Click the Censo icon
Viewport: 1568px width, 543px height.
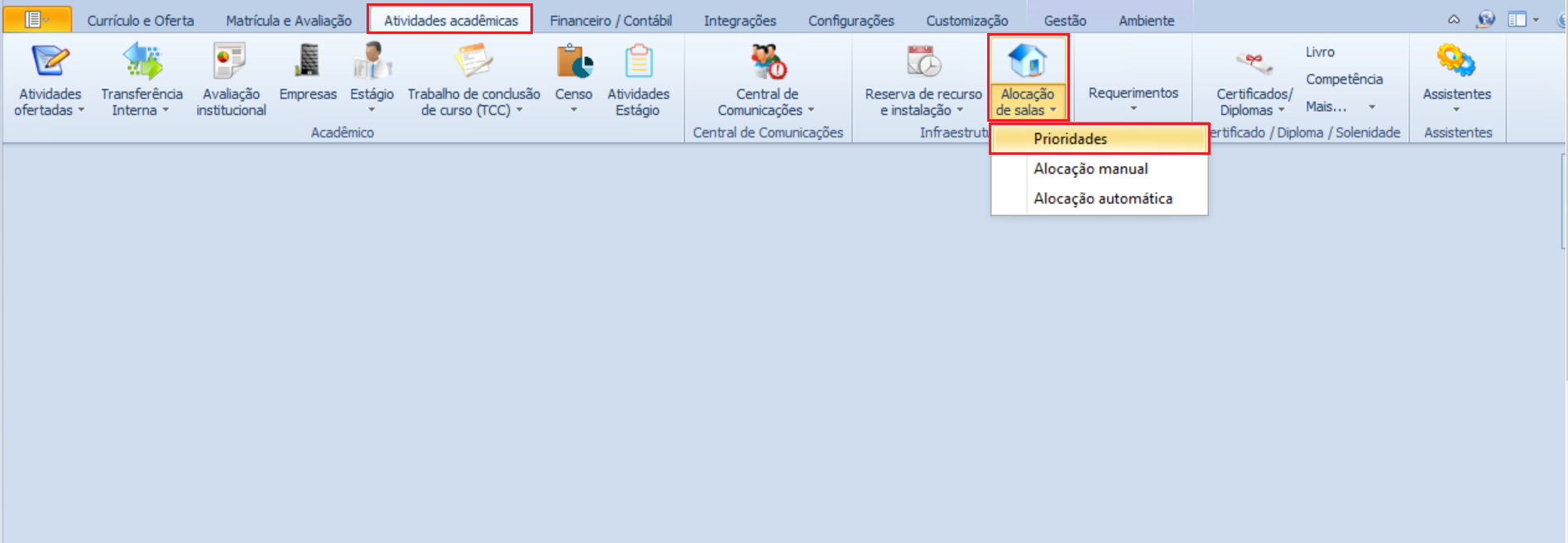click(574, 60)
